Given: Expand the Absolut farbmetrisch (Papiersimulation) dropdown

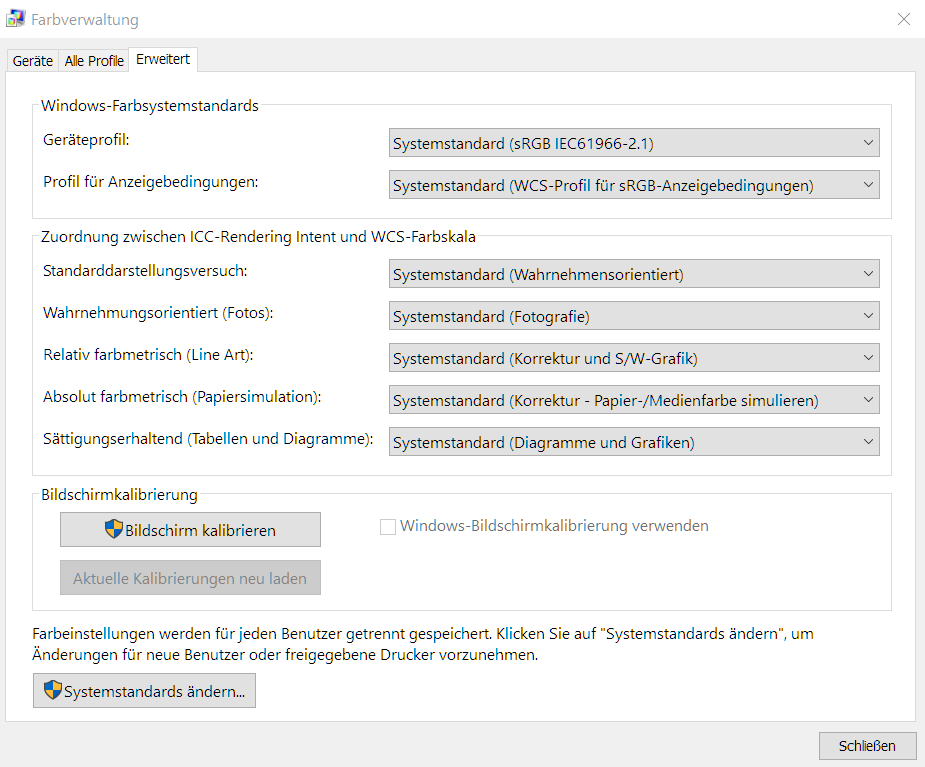Looking at the screenshot, I should [634, 400].
